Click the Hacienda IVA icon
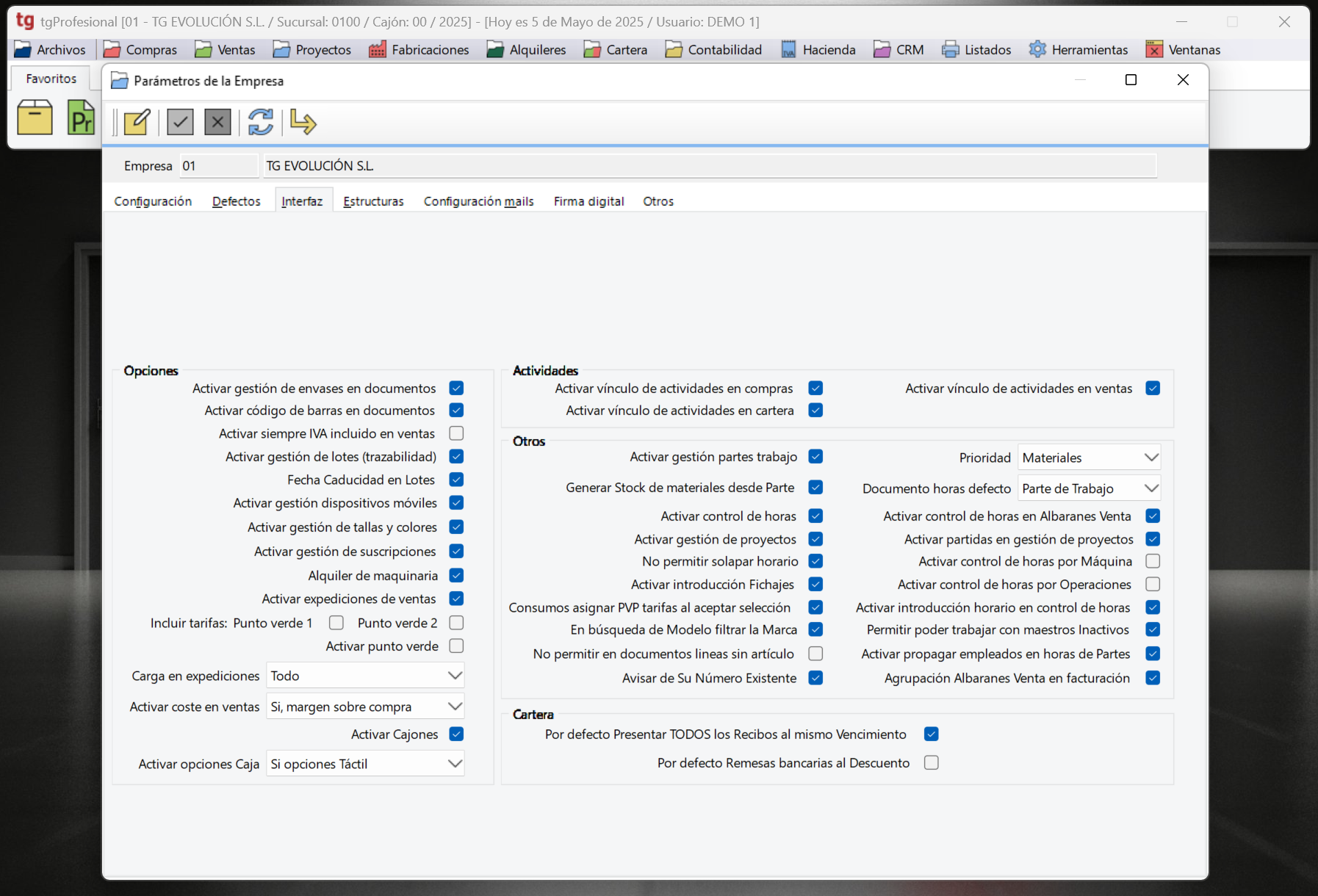The width and height of the screenshot is (1318, 896). pos(788,49)
